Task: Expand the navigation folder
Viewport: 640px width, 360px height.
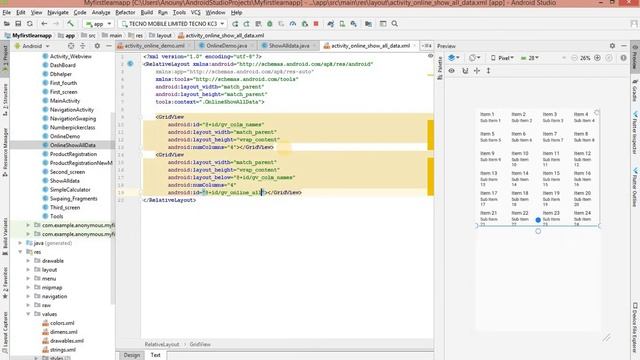Action: (28, 296)
